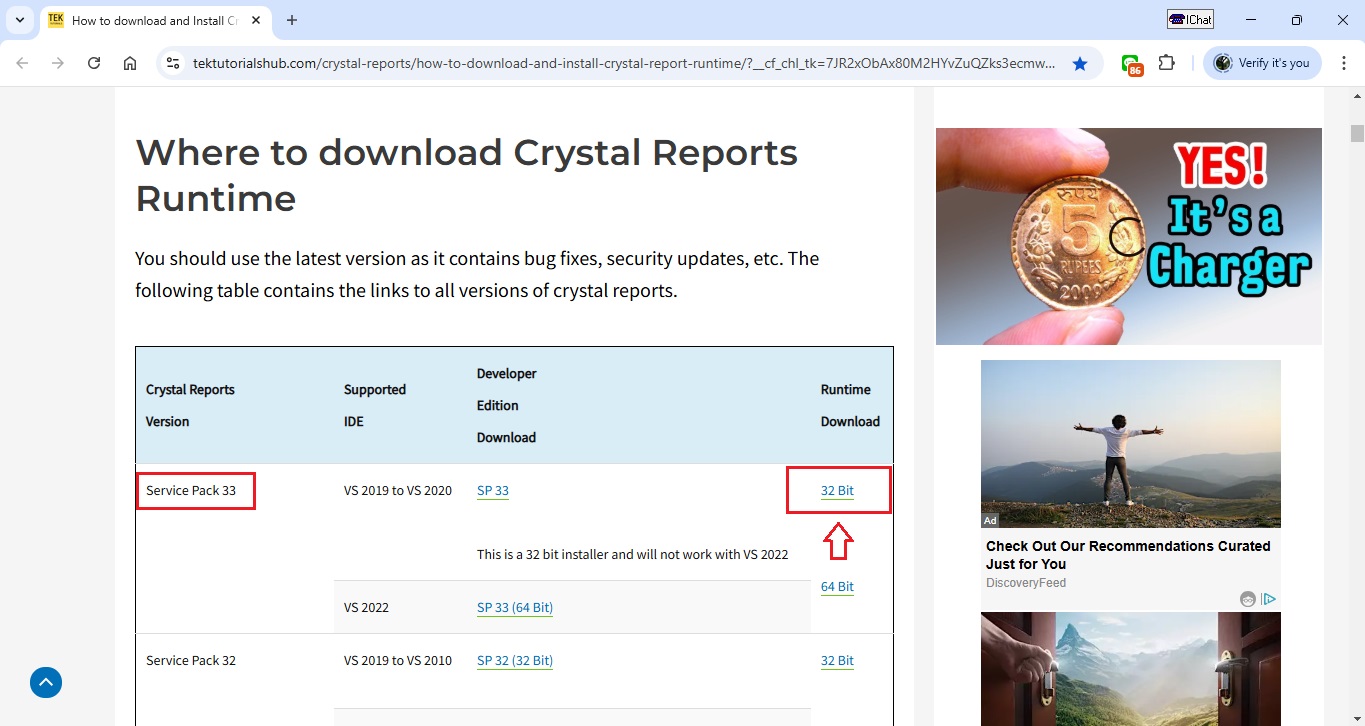
Task: Open the Extensions puzzle icon
Action: tap(1166, 63)
